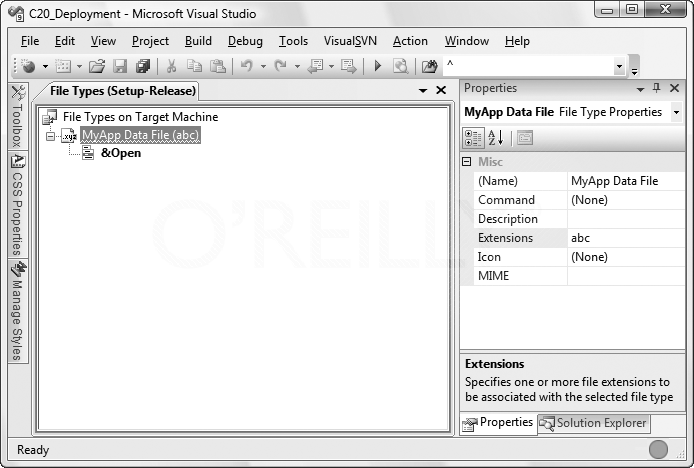Screen dimensions: 694x468
Task: Click the Copy toolbar icon
Action: pos(194,66)
